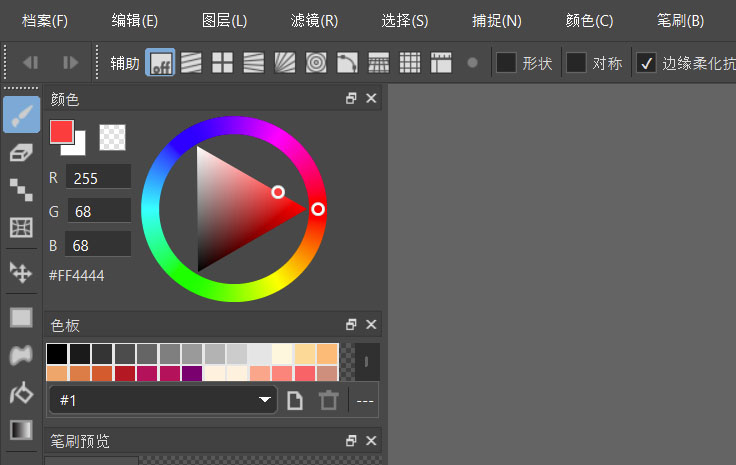Image resolution: width=736 pixels, height=465 pixels.
Task: Float the 颜色 panel
Action: [351, 98]
